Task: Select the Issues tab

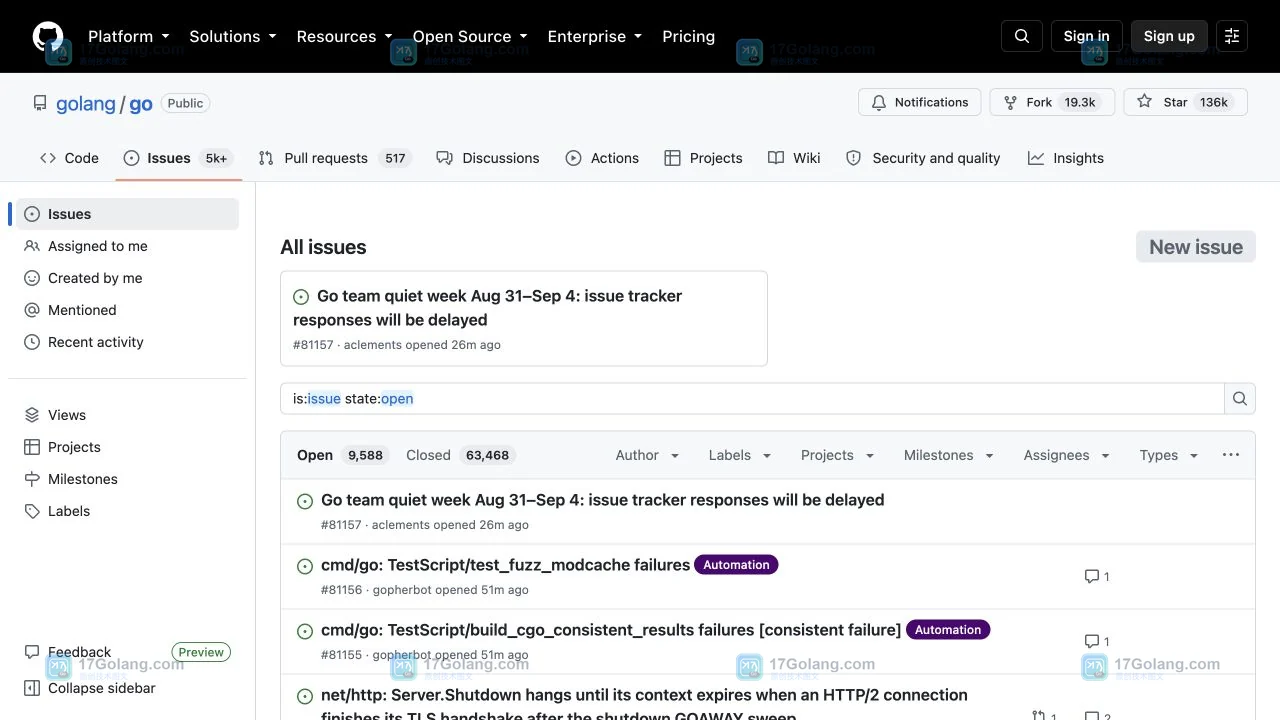Action: 179,158
